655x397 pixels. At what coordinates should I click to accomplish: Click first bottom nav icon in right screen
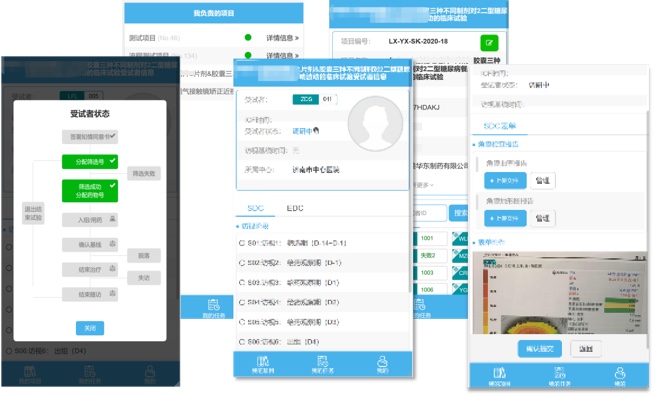(500, 376)
